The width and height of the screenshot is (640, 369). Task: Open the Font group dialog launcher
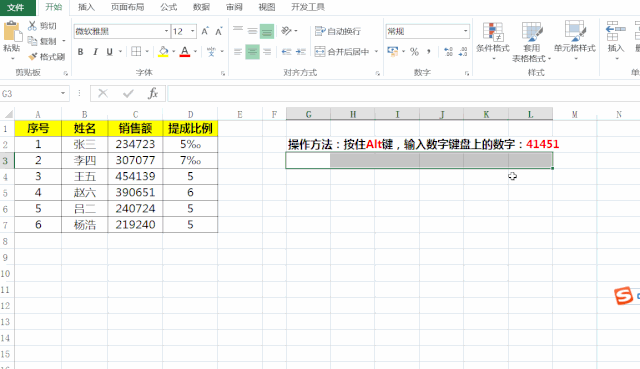pyautogui.click(x=223, y=73)
